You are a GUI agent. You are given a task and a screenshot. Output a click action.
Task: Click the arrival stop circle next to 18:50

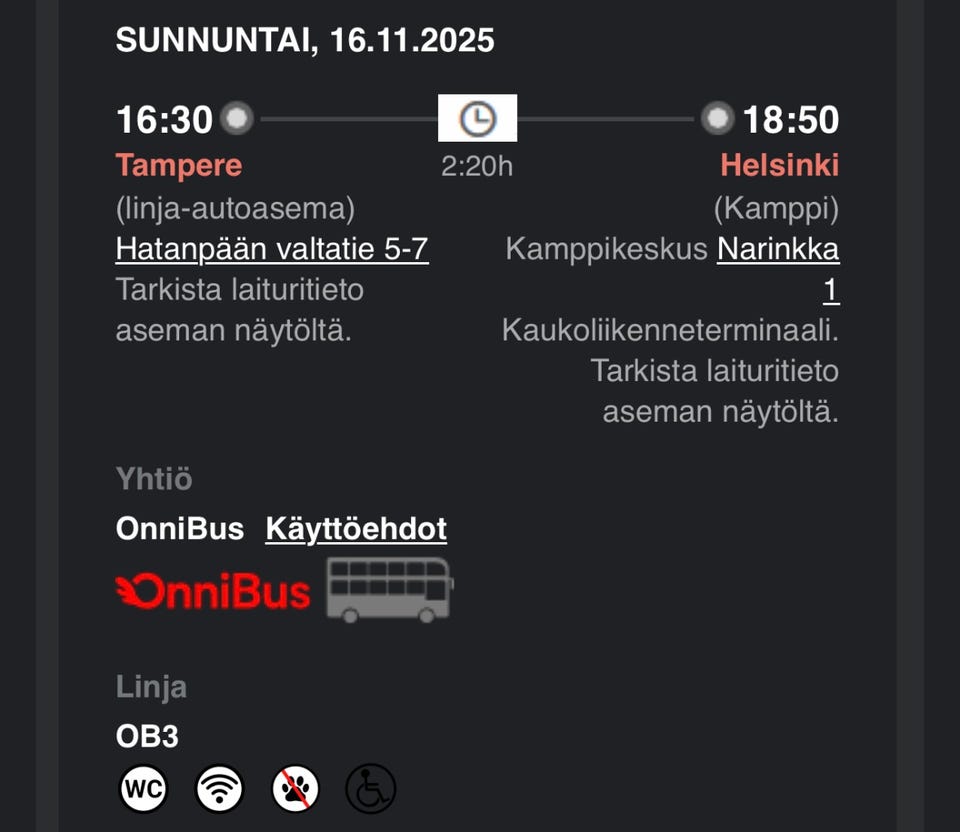pyautogui.click(x=717, y=119)
